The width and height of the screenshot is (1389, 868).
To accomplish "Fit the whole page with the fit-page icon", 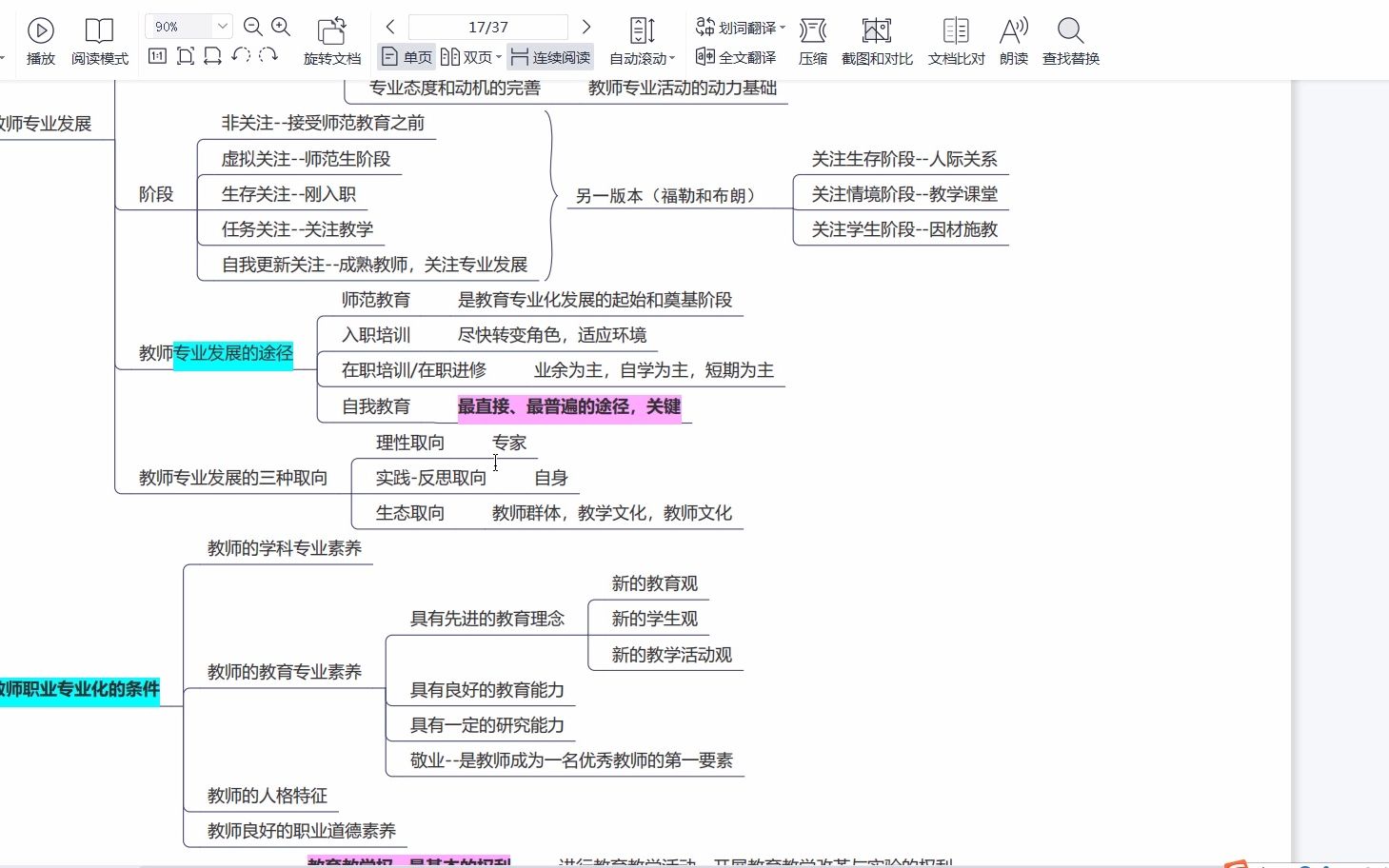I will [x=186, y=56].
